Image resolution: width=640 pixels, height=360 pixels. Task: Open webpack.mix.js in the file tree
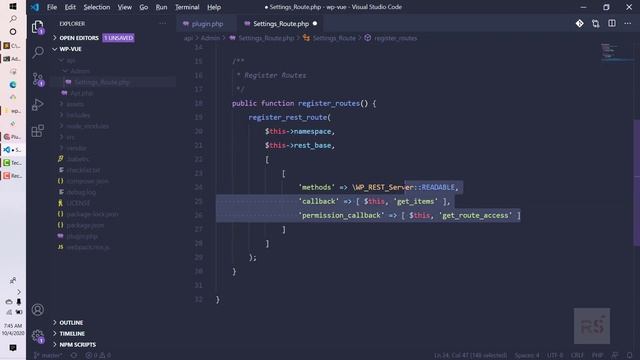(88, 247)
